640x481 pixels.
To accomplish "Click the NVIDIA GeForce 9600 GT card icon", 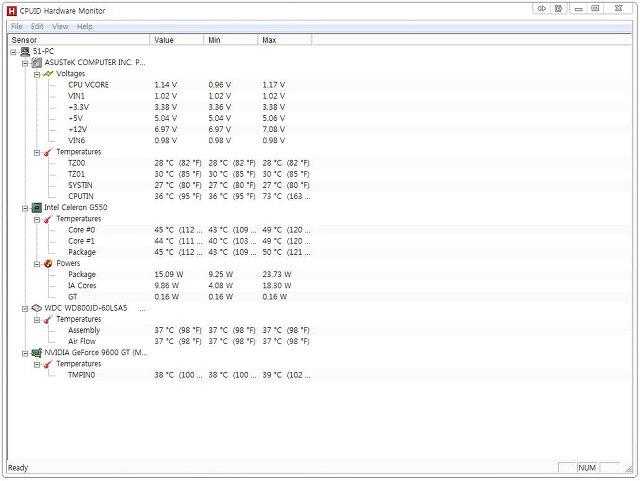I will [37, 353].
